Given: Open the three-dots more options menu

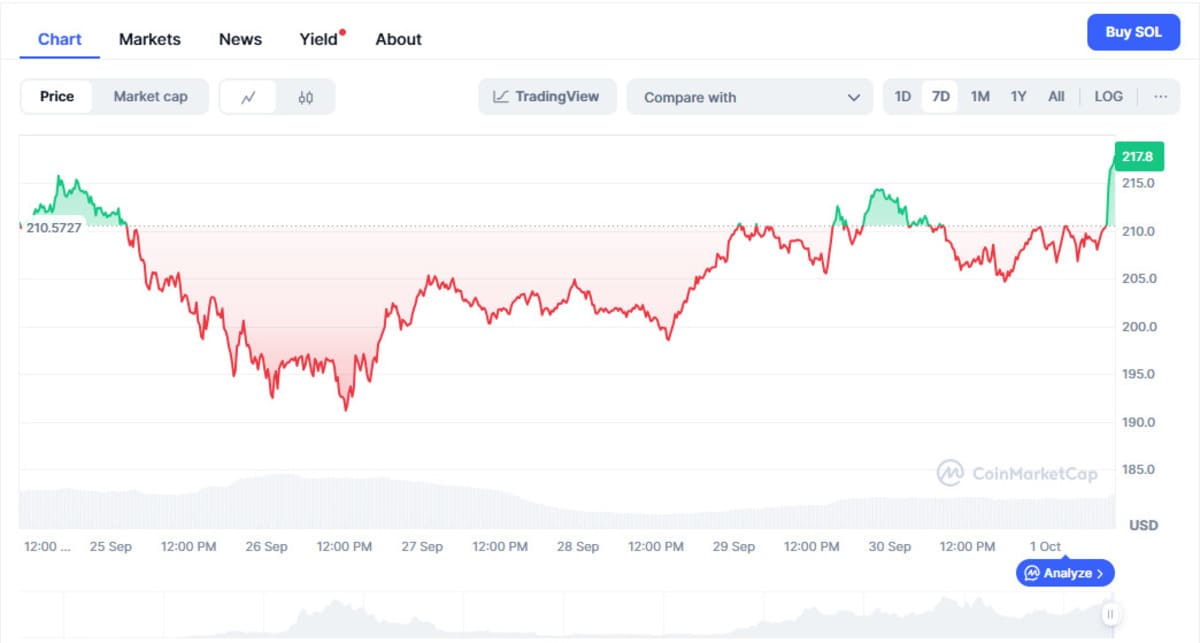Looking at the screenshot, I should coord(1160,97).
